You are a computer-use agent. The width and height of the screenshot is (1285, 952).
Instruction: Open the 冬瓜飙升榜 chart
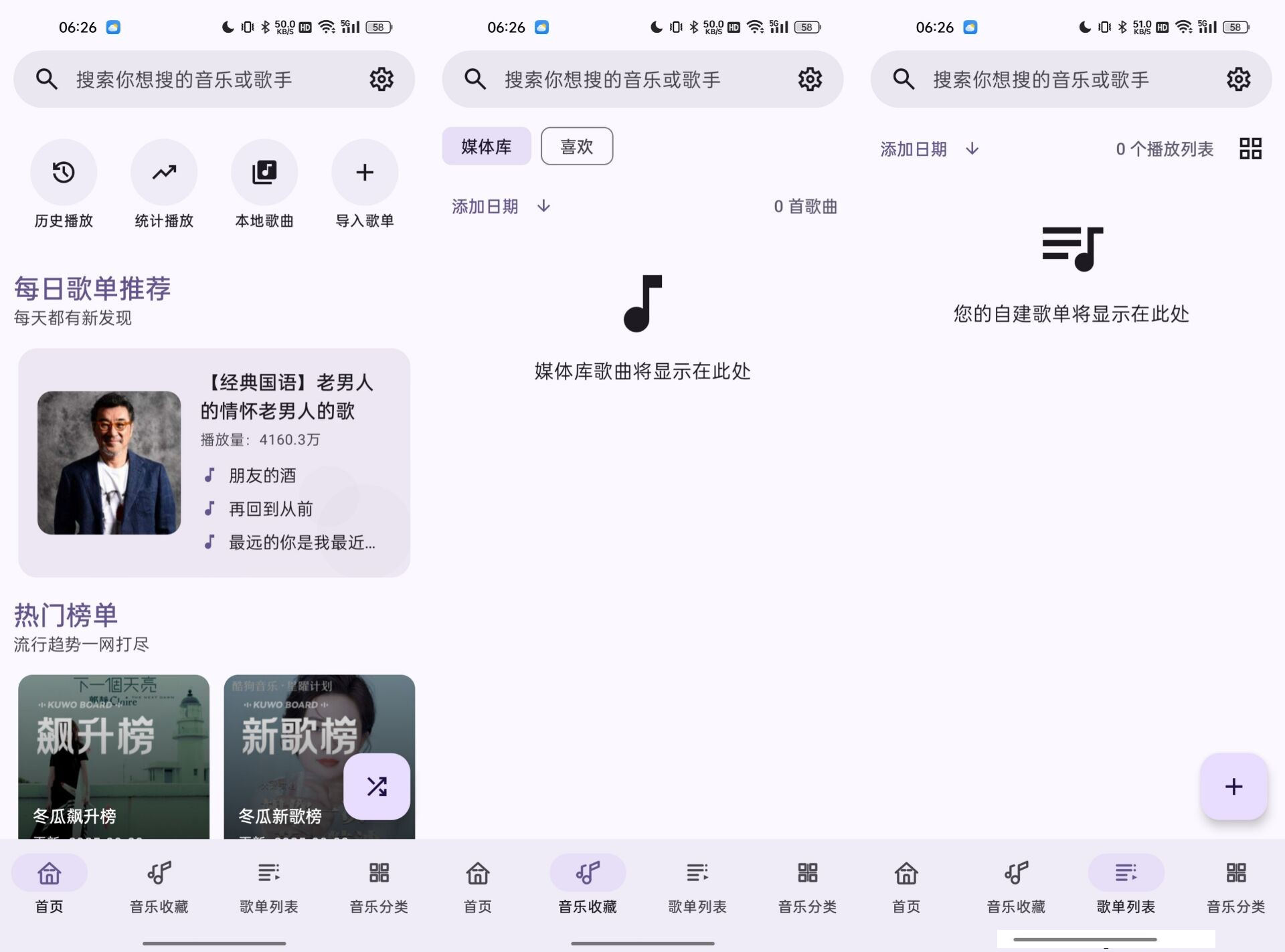tap(114, 749)
